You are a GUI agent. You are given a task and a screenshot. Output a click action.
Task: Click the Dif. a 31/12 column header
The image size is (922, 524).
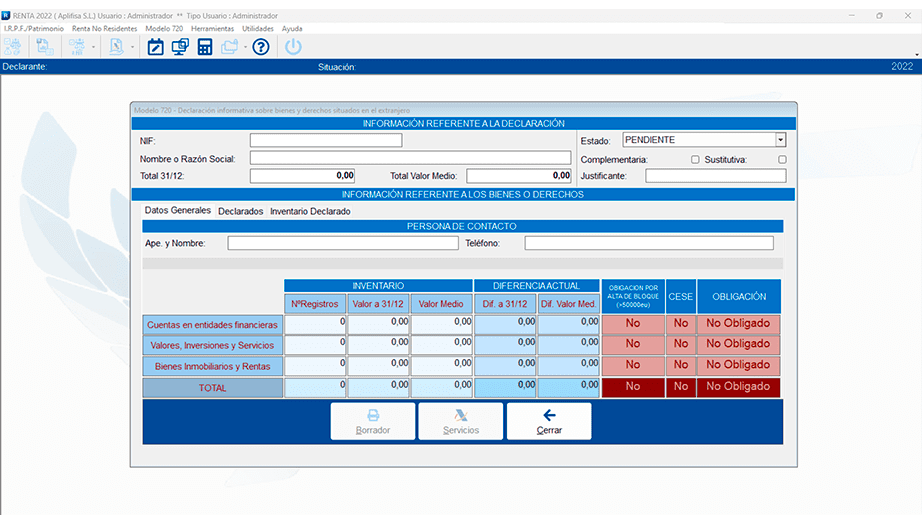(x=505, y=303)
